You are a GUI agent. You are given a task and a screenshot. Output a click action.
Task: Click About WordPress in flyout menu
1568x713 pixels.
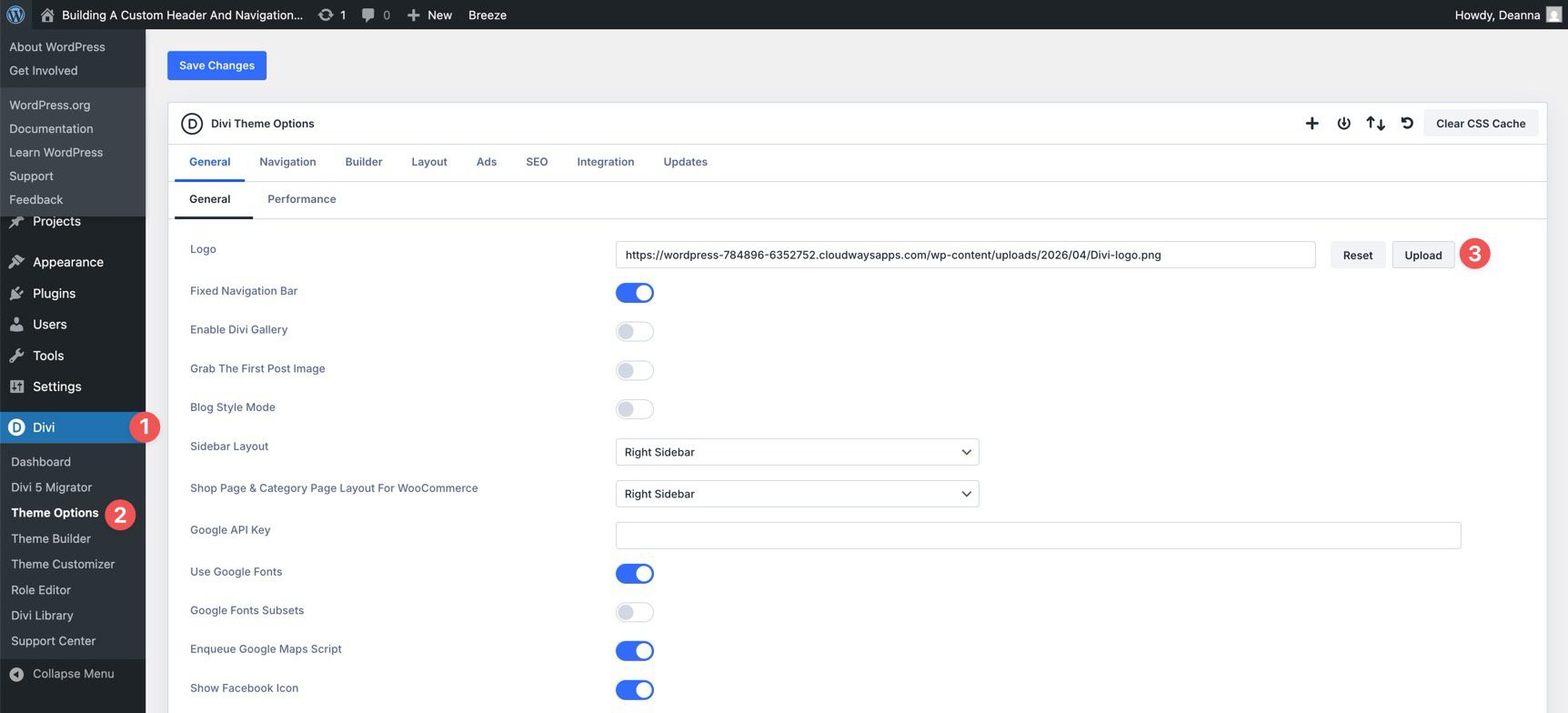click(x=57, y=47)
